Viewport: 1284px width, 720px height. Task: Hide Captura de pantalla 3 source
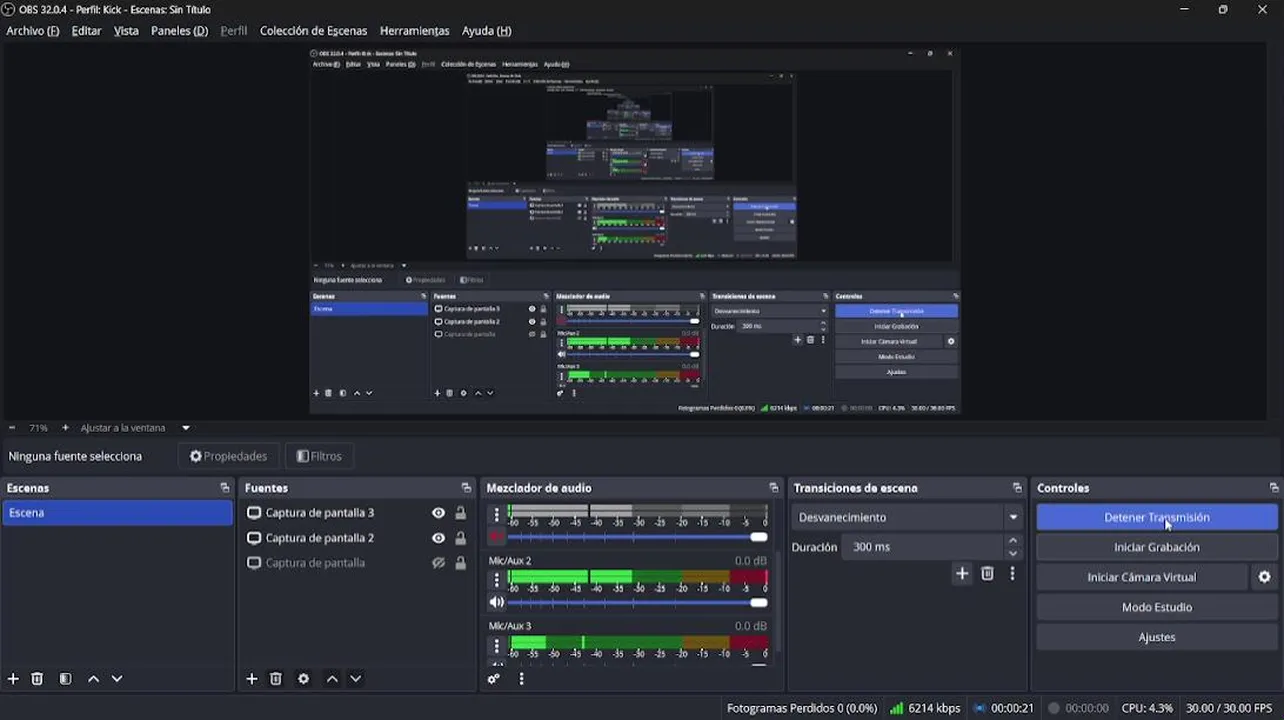(438, 513)
